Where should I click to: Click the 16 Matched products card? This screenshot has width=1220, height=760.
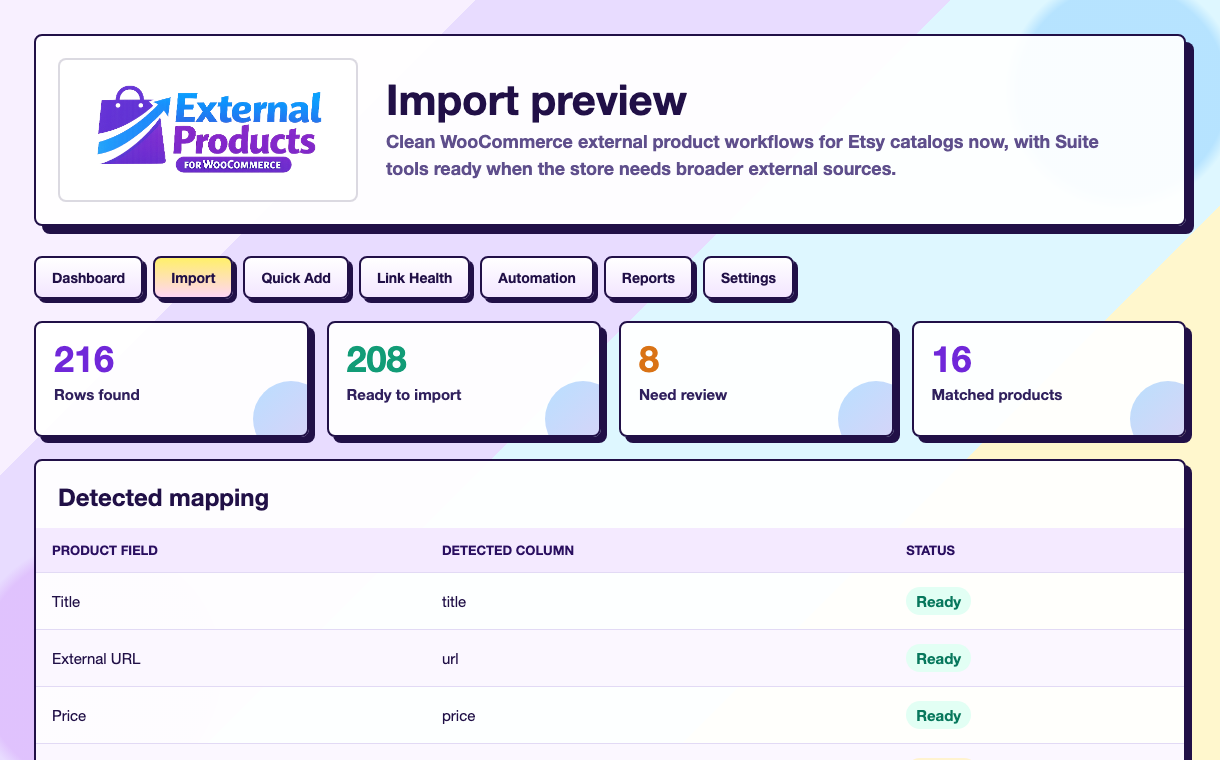pyautogui.click(x=1049, y=379)
